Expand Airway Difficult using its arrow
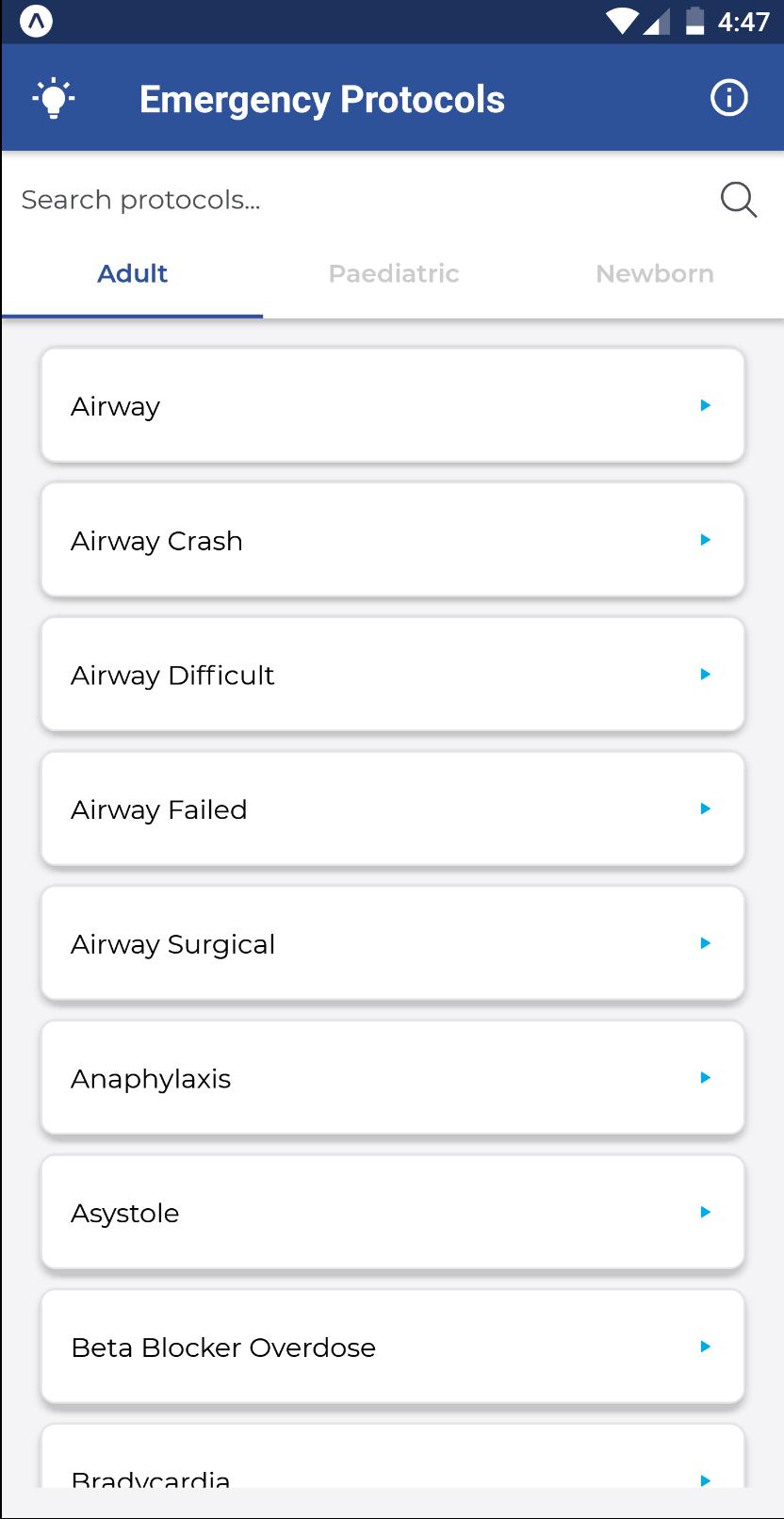The height and width of the screenshot is (1519, 784). (x=705, y=674)
